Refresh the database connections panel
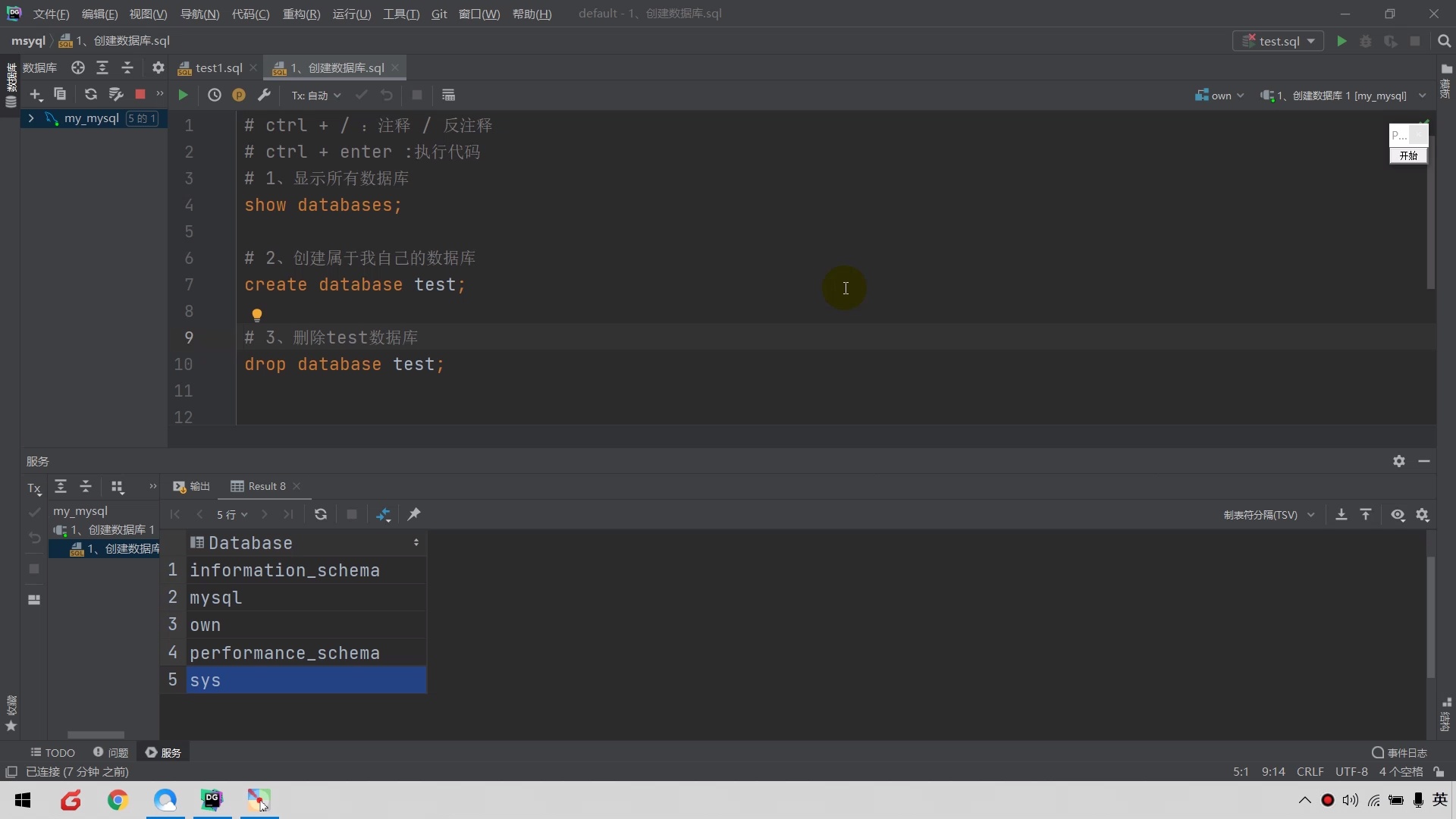Image resolution: width=1456 pixels, height=819 pixels. pos(91,94)
